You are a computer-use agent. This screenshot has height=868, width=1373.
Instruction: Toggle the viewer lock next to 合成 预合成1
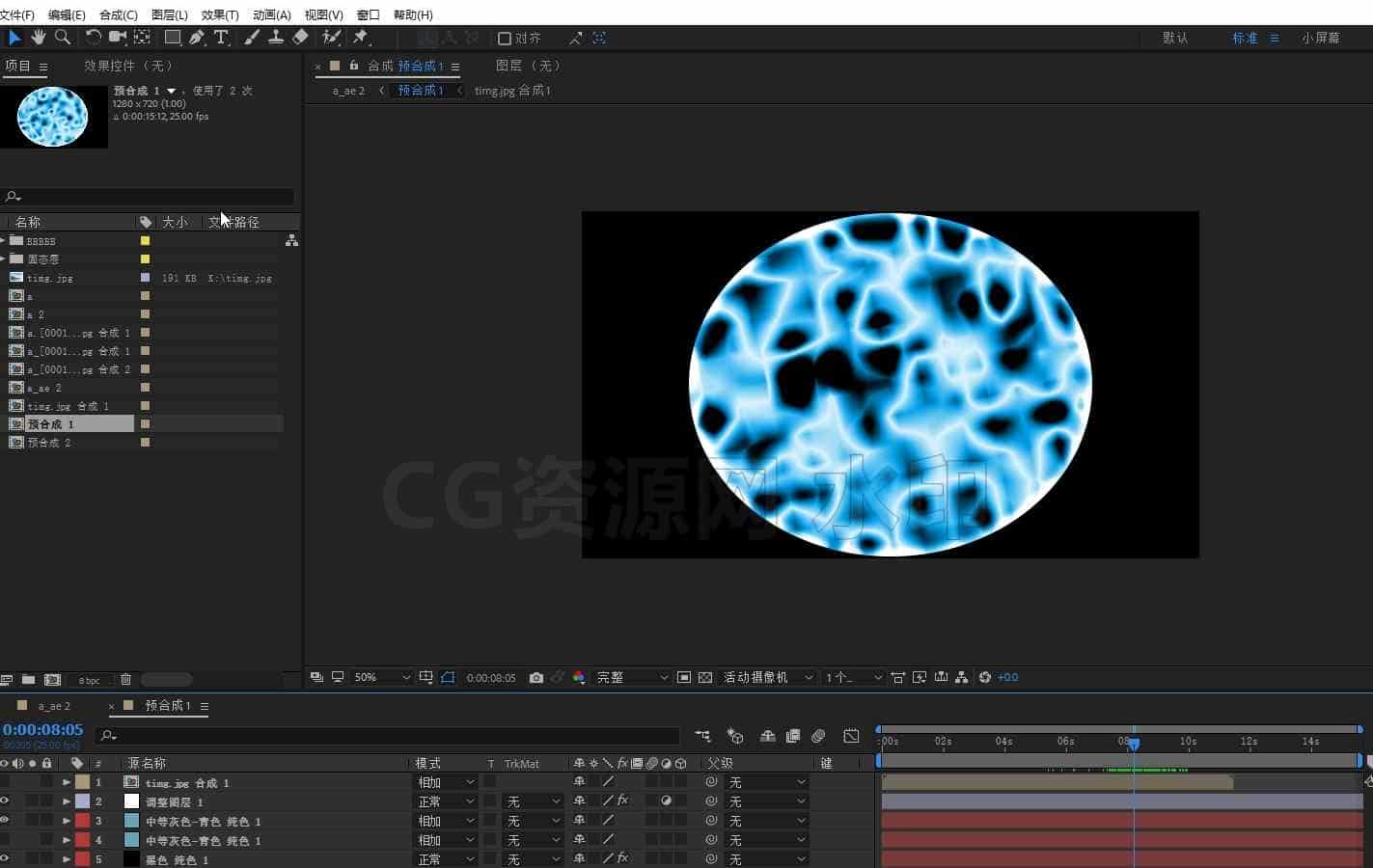(354, 66)
